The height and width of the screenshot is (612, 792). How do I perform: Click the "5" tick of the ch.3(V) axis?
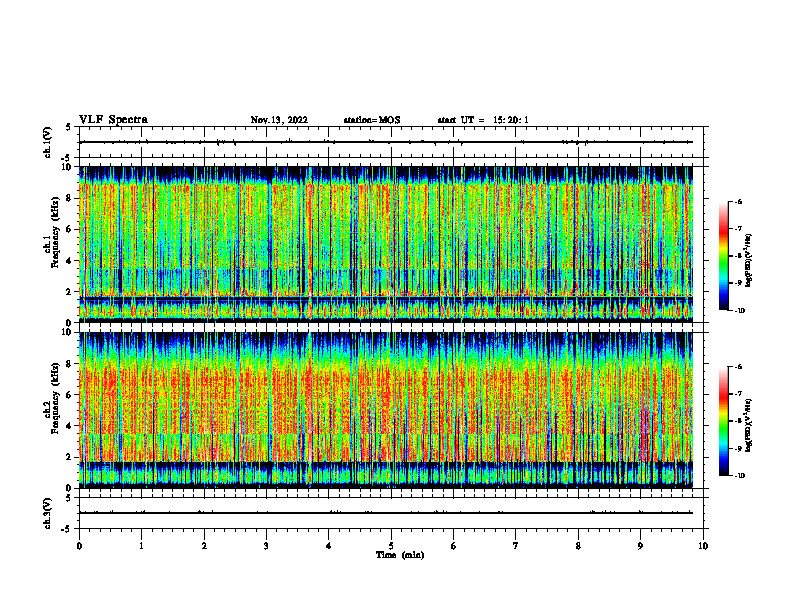click(x=69, y=498)
